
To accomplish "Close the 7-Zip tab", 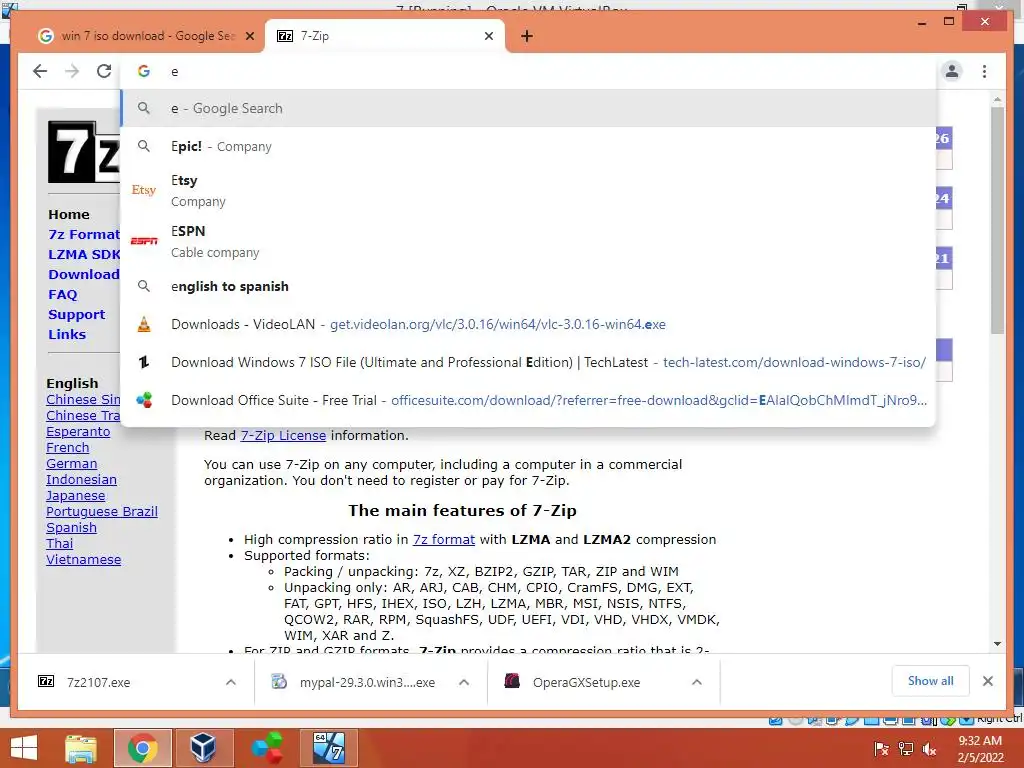I will (488, 36).
